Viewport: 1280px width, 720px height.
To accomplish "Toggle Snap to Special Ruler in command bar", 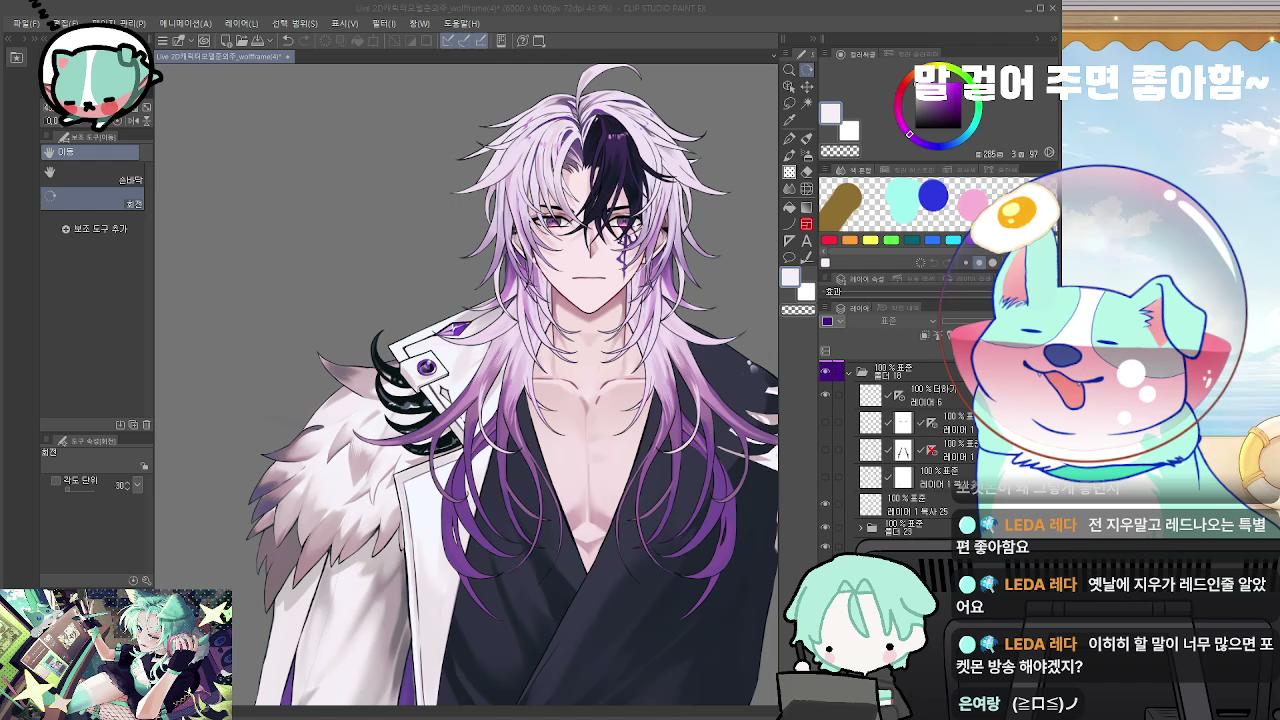I will [x=465, y=41].
